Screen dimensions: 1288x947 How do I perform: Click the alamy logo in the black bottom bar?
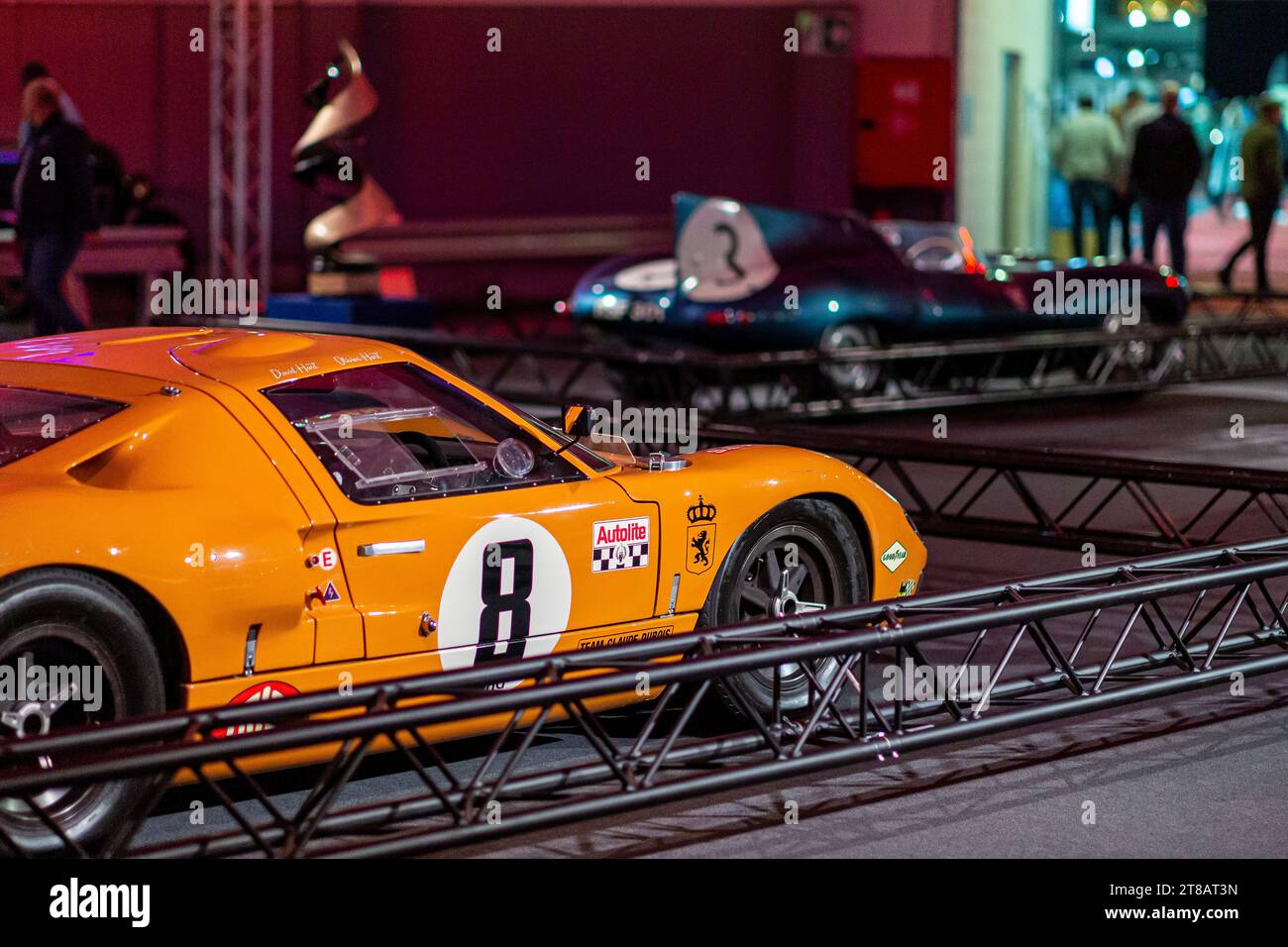[x=100, y=902]
